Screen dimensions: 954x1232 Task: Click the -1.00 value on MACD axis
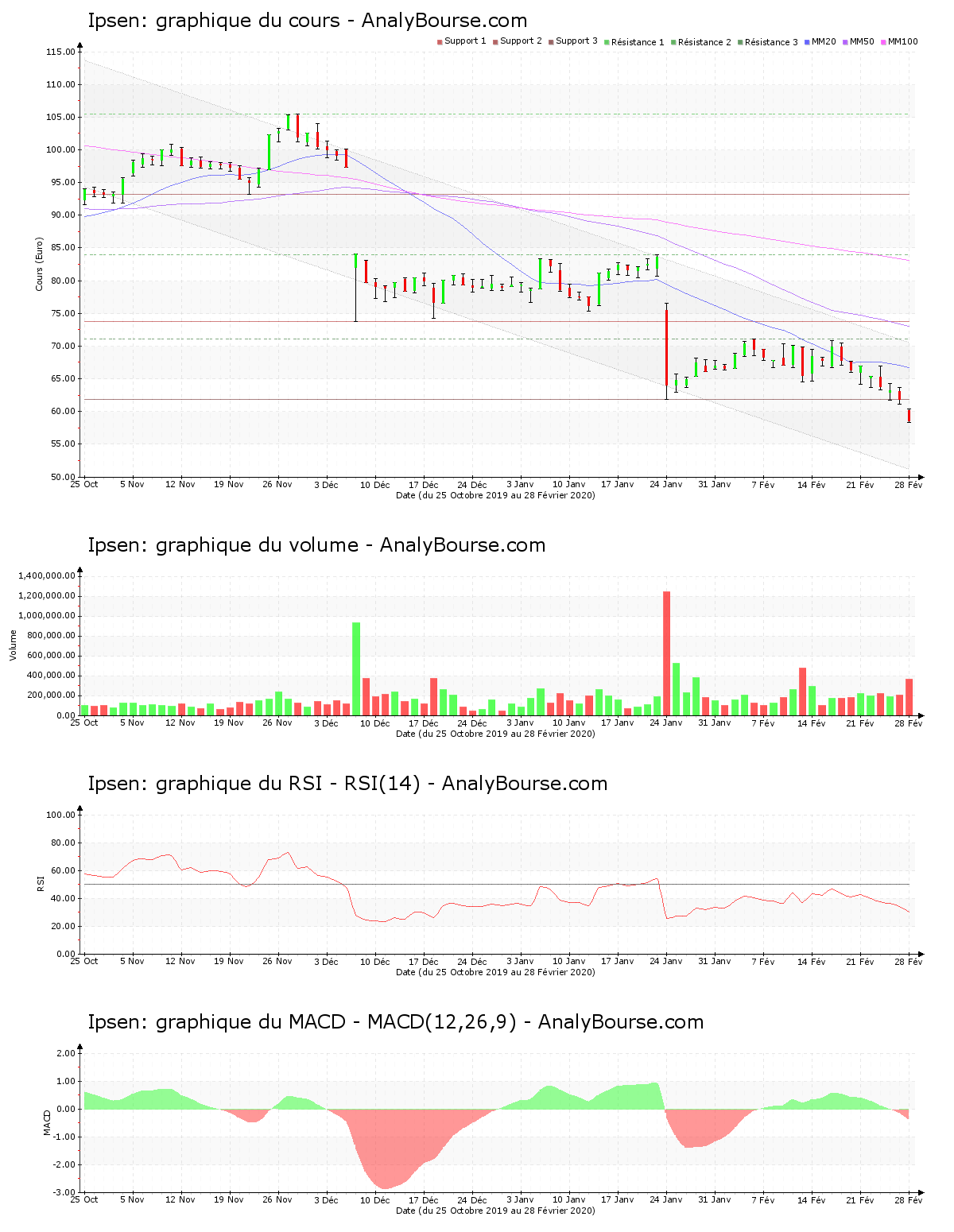click(65, 1137)
